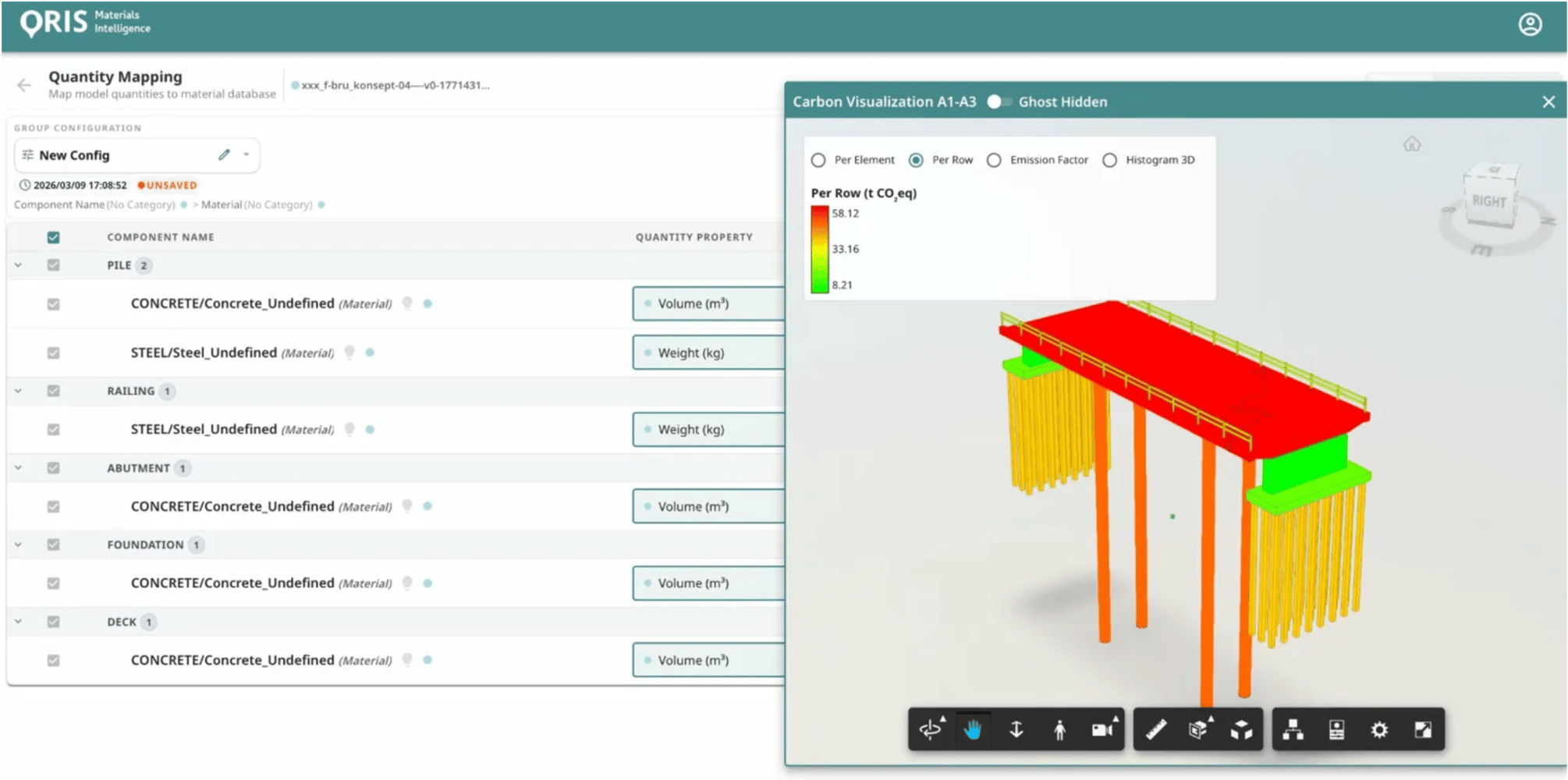Open viewer Settings gear

[x=1379, y=729]
